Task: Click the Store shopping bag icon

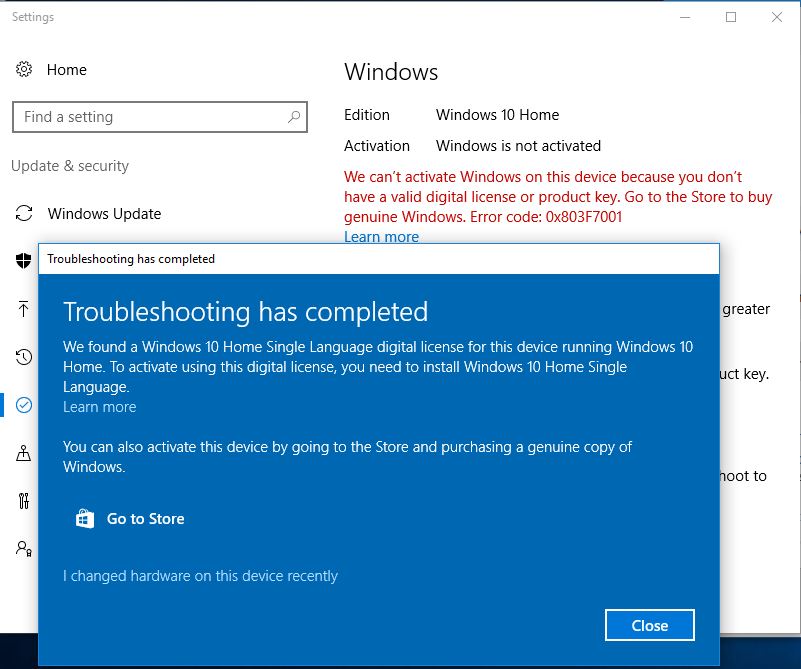Action: point(85,518)
